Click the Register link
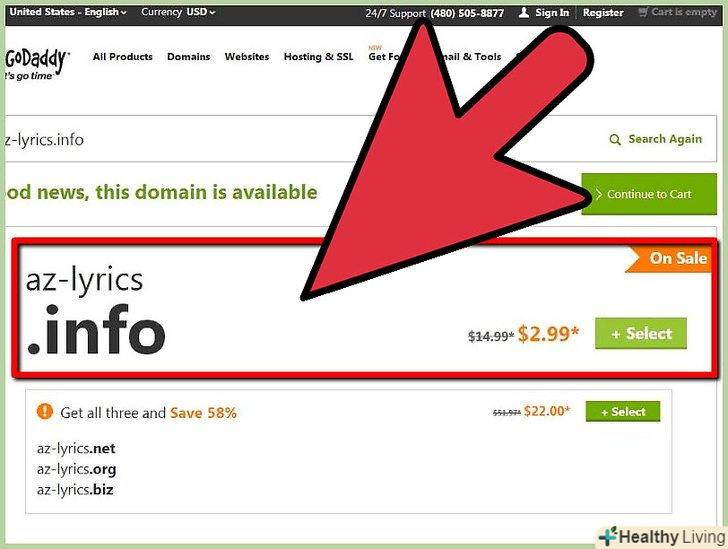This screenshot has height=549, width=728. (603, 13)
